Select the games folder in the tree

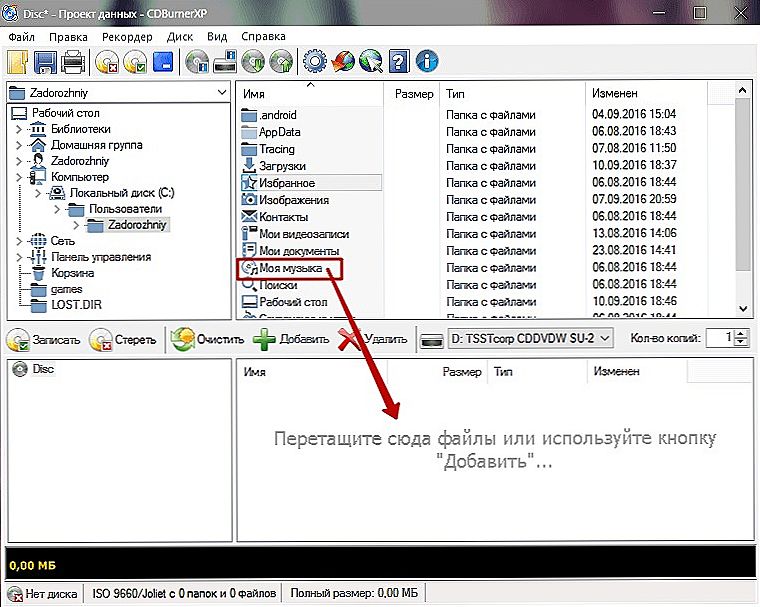pyautogui.click(x=66, y=289)
